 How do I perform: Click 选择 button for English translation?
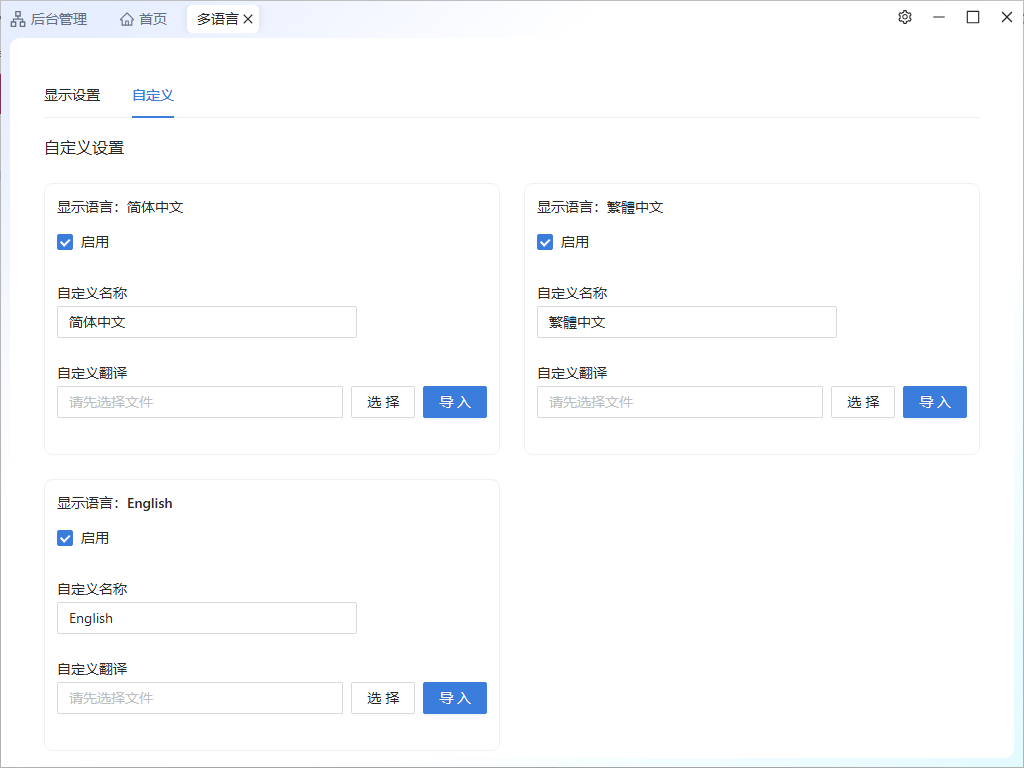point(383,698)
